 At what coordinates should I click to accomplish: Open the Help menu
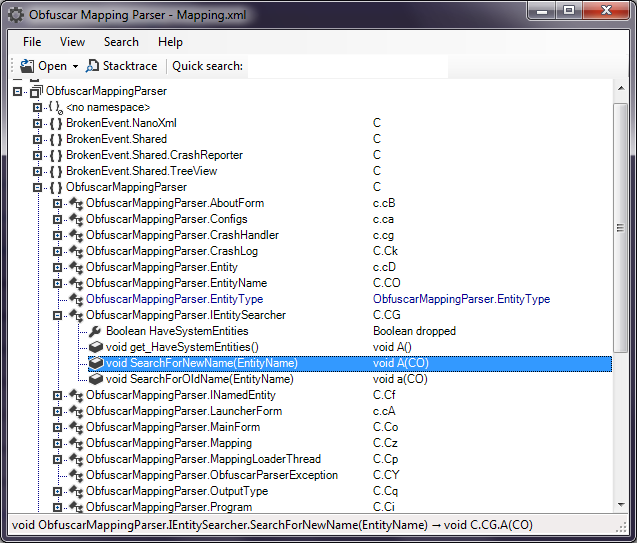click(x=170, y=42)
